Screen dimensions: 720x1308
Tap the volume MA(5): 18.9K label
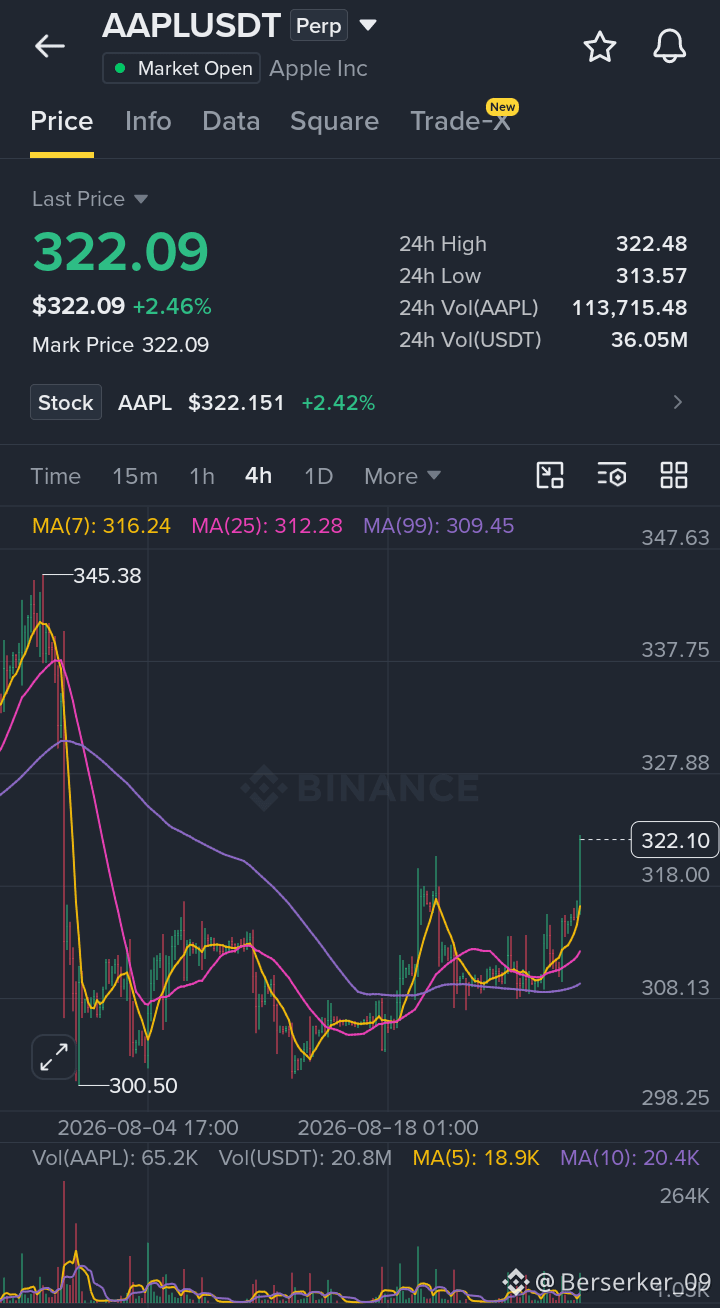476,1158
